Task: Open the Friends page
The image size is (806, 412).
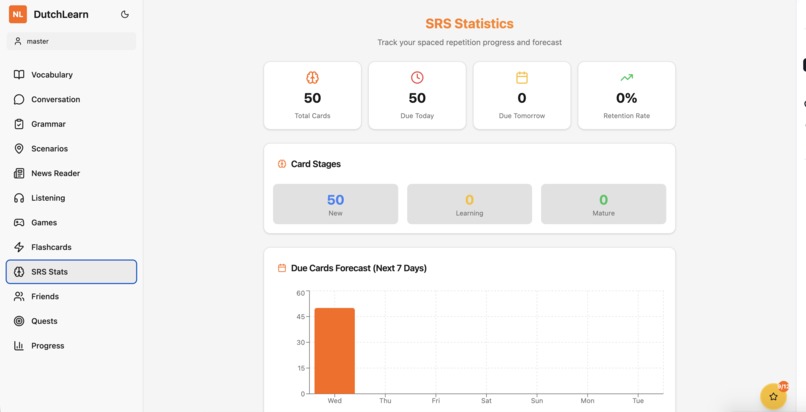Action: pyautogui.click(x=71, y=296)
